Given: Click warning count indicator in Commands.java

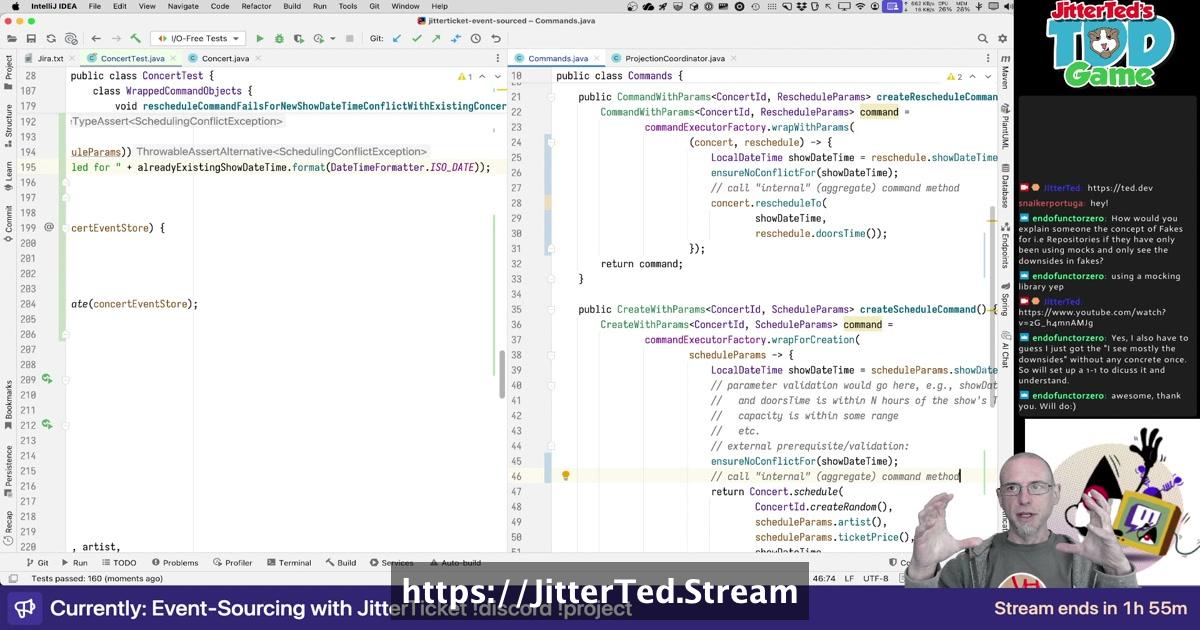Looking at the screenshot, I should [957, 76].
